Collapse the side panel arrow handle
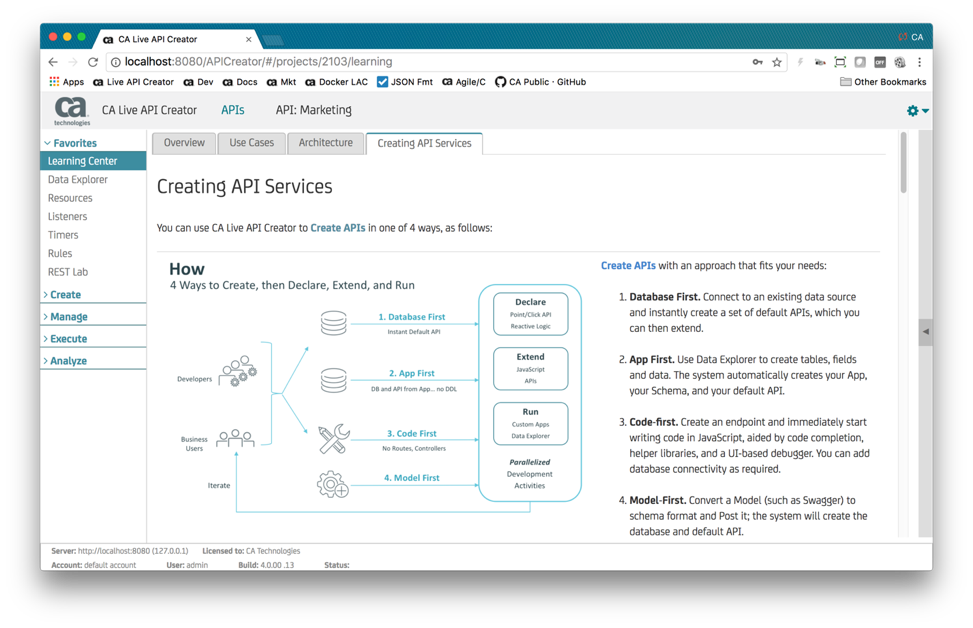The image size is (973, 628). pos(925,331)
